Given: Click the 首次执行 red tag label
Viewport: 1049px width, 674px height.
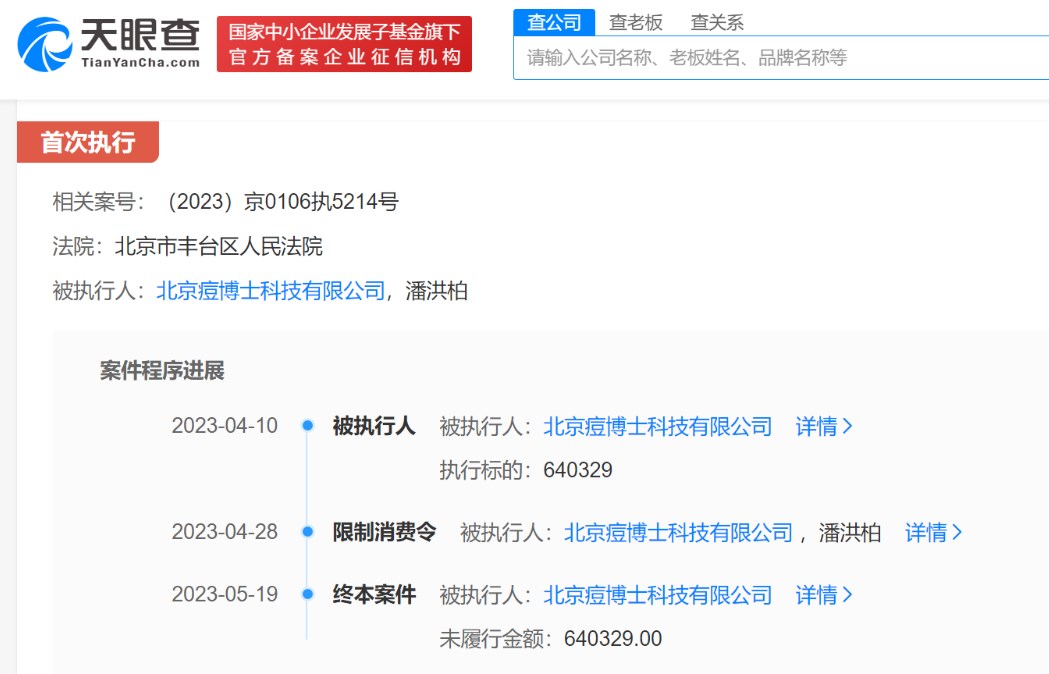Looking at the screenshot, I should [x=88, y=142].
